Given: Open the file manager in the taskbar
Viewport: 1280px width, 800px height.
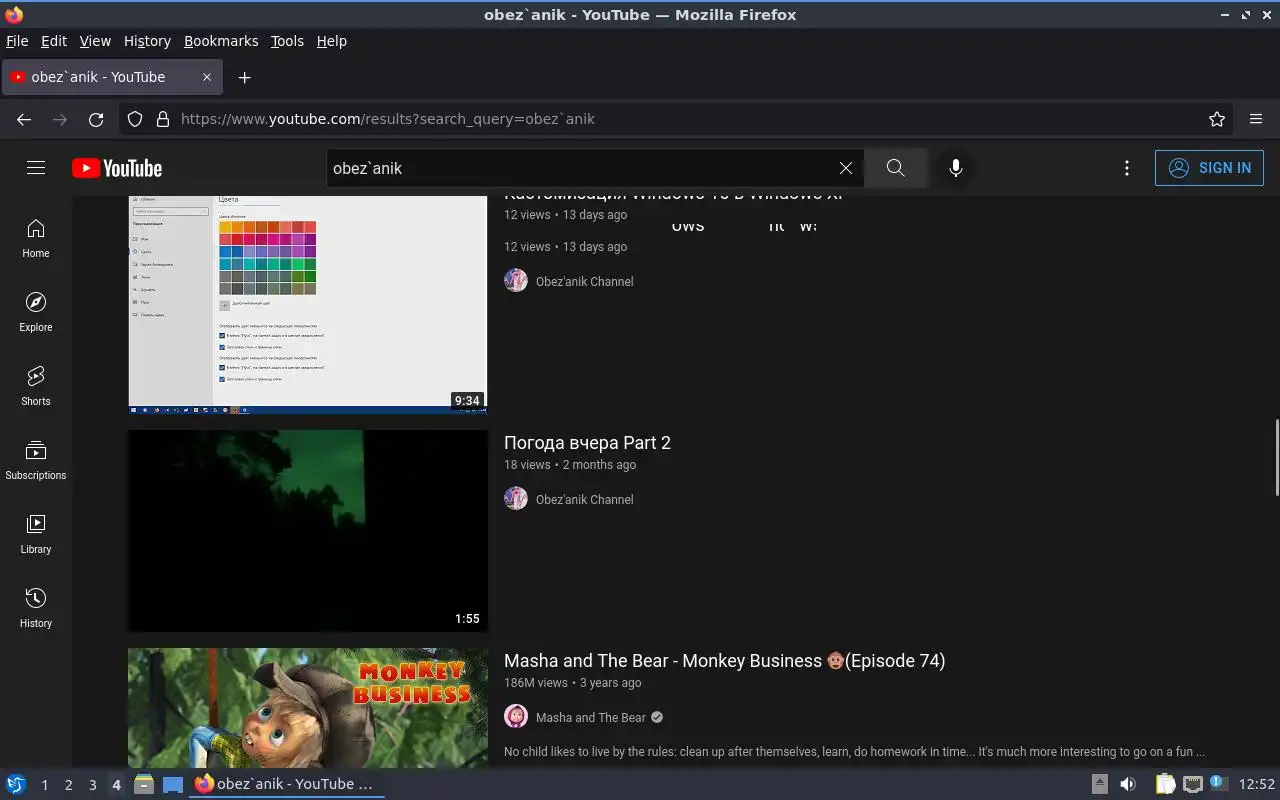Looking at the screenshot, I should [144, 784].
